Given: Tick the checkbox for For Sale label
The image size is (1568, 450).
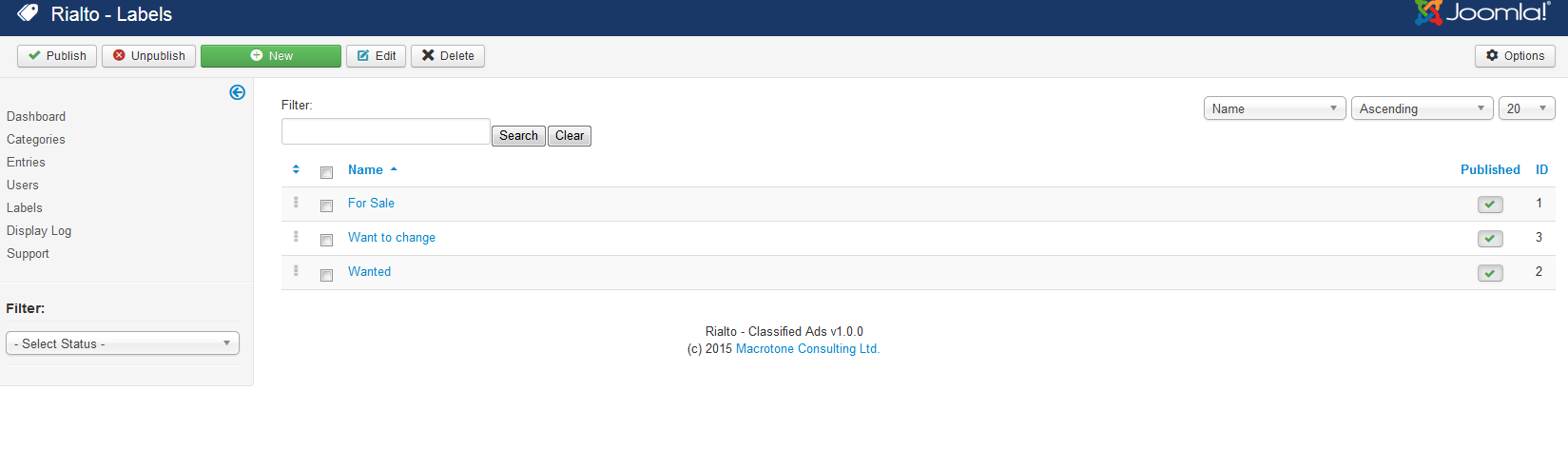Looking at the screenshot, I should pyautogui.click(x=326, y=205).
